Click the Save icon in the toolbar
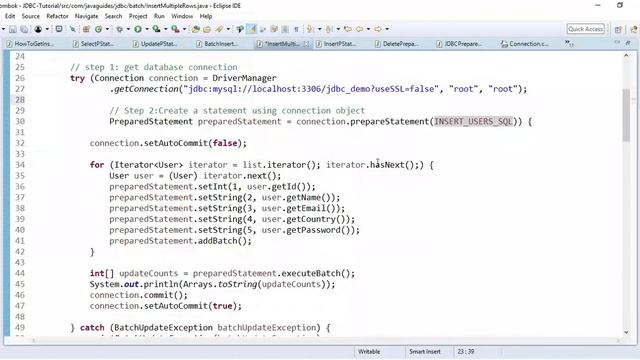This screenshot has height=360, width=640. click(13, 29)
